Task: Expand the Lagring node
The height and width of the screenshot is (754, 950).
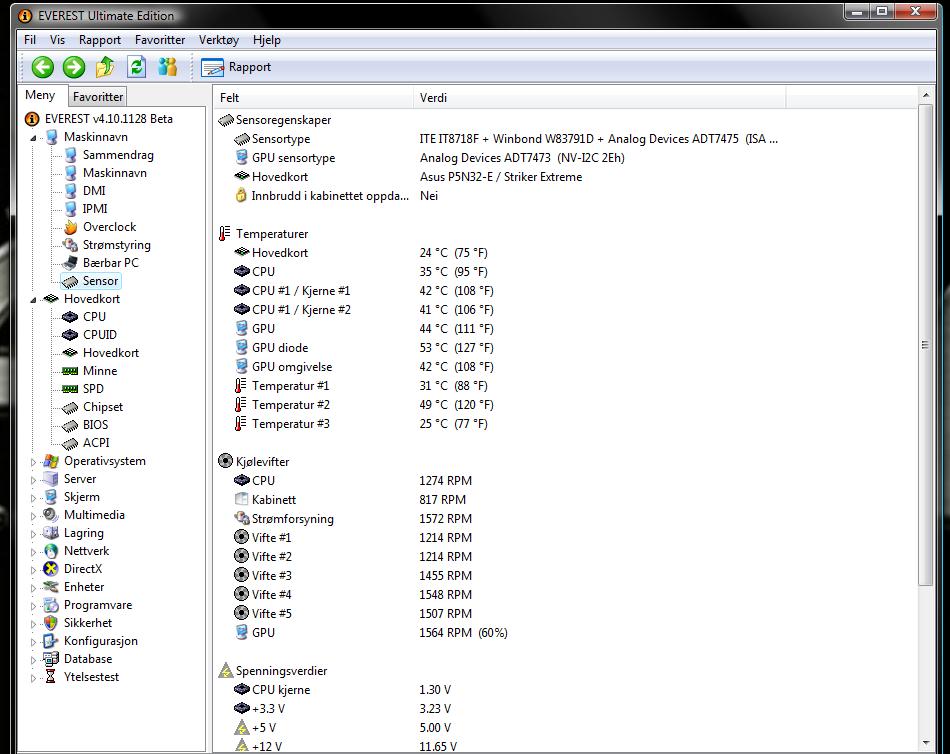Action: tap(33, 534)
